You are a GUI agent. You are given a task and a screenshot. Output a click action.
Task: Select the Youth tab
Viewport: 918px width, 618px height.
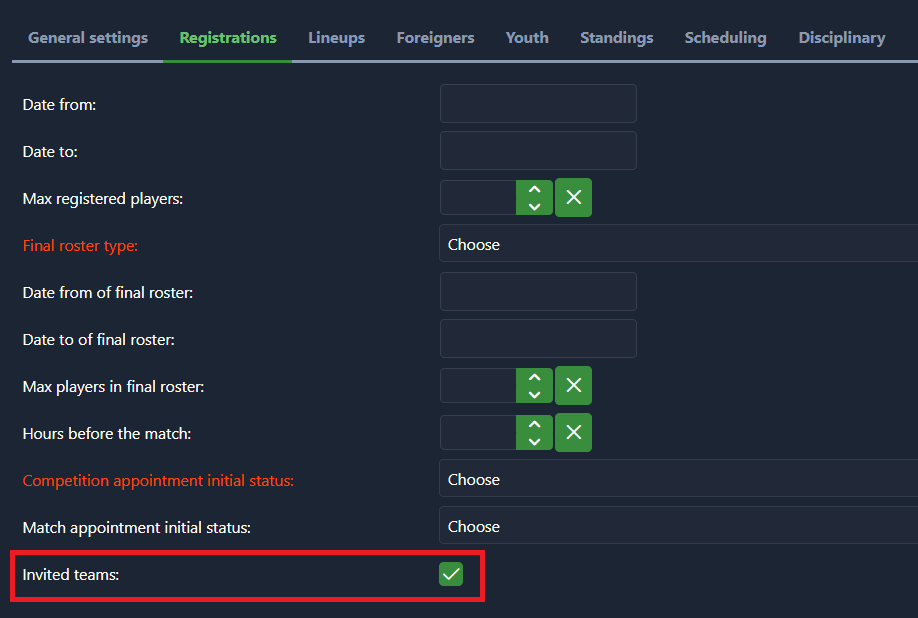(x=527, y=38)
